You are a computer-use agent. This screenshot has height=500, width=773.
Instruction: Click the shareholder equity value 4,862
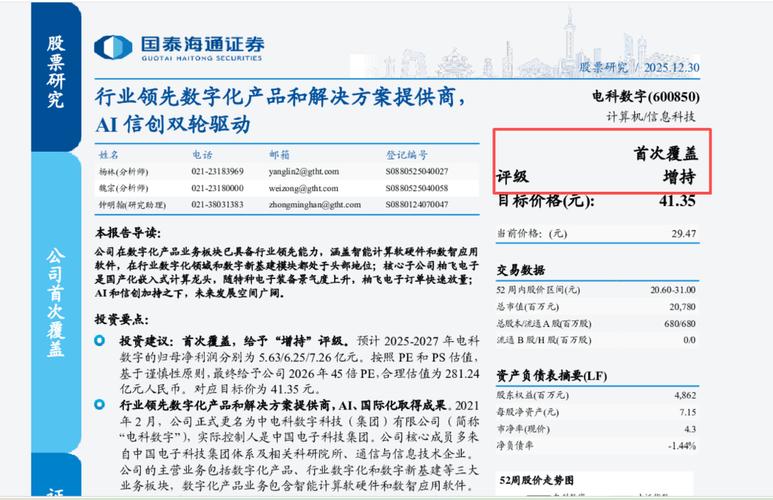click(x=685, y=395)
